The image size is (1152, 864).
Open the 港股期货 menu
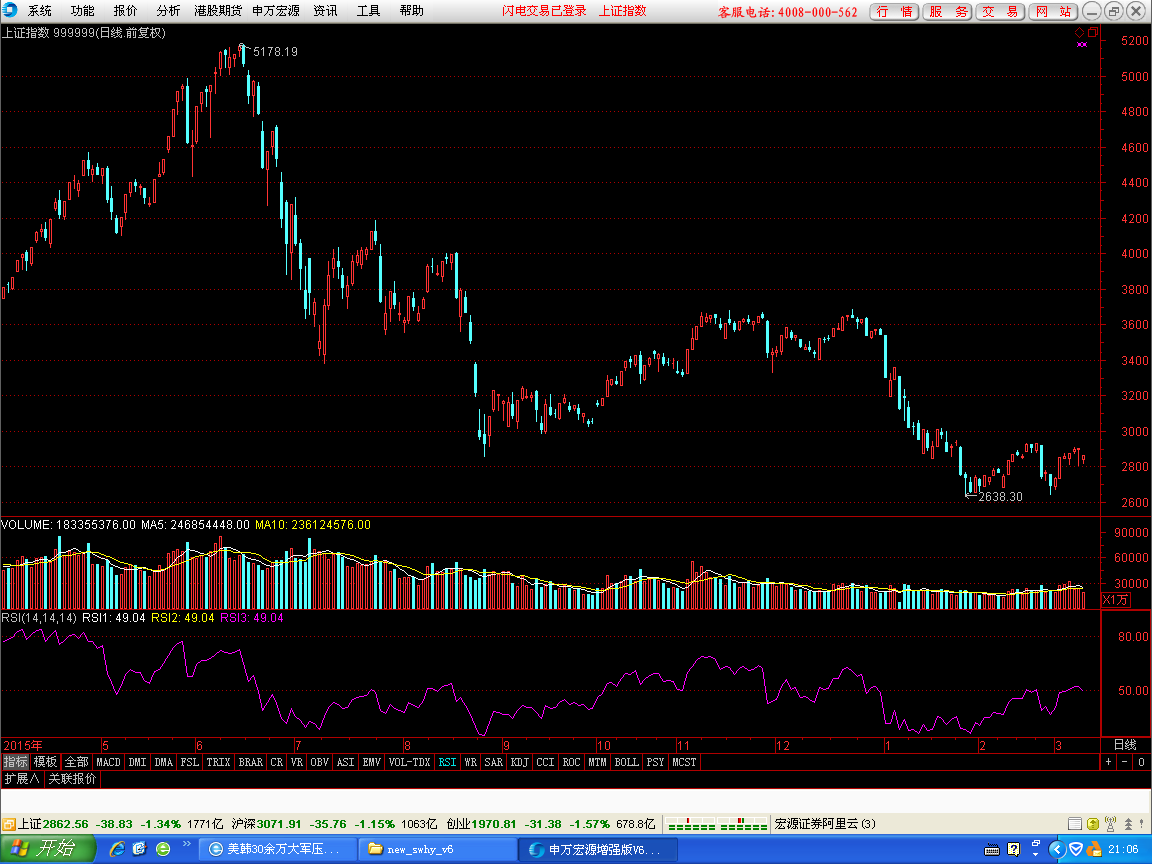[217, 10]
